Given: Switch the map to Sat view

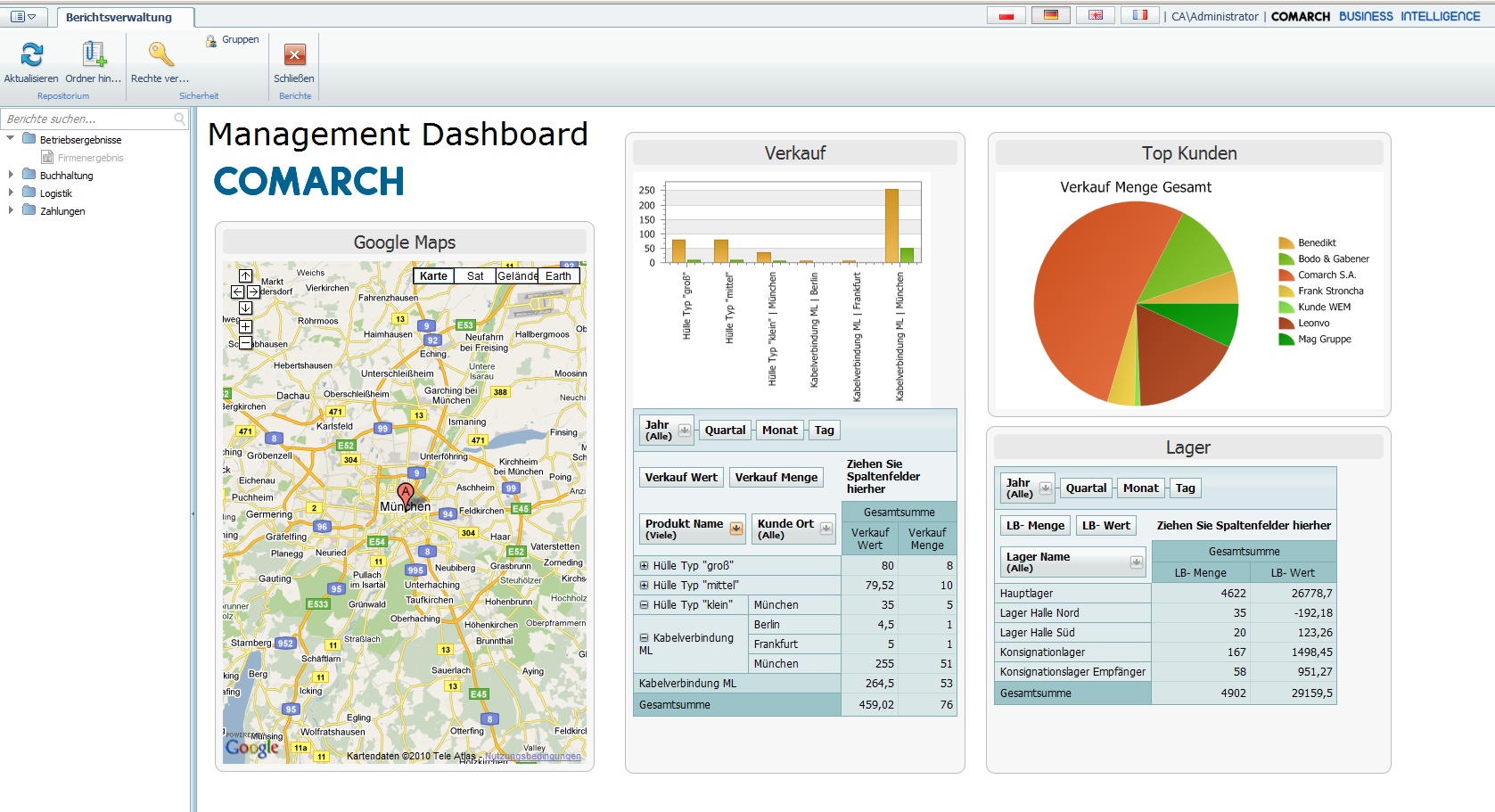Looking at the screenshot, I should [475, 276].
